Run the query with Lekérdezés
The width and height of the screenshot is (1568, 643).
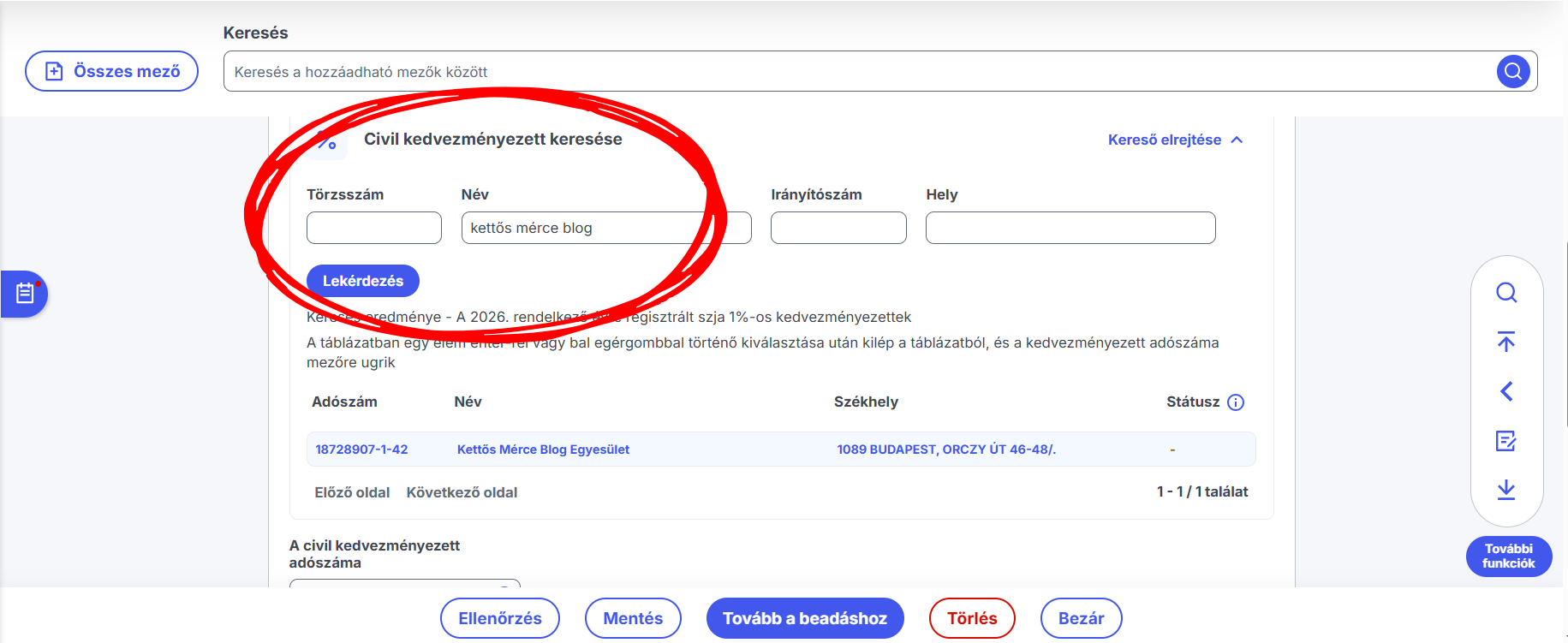click(363, 281)
